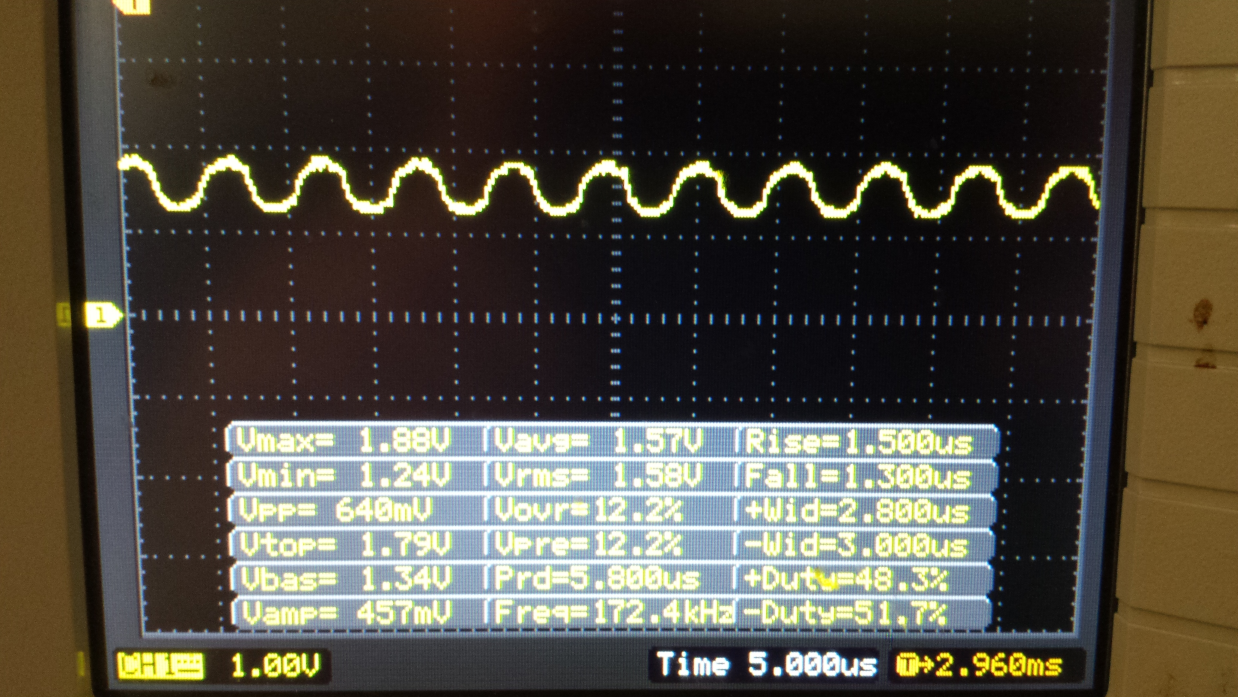
Task: Click the Time 5.000us timebase readout
Action: point(766,665)
